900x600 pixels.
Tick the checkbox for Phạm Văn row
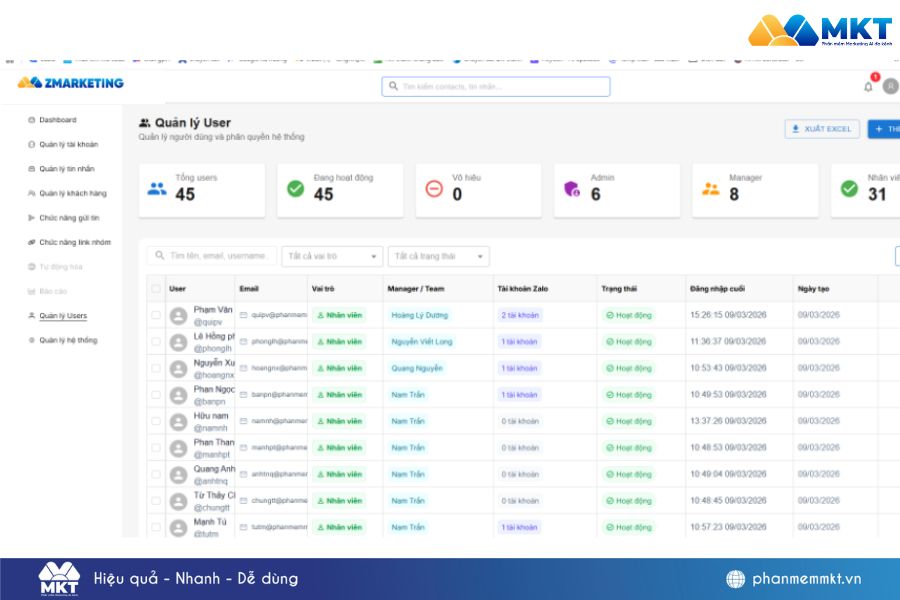[x=156, y=315]
